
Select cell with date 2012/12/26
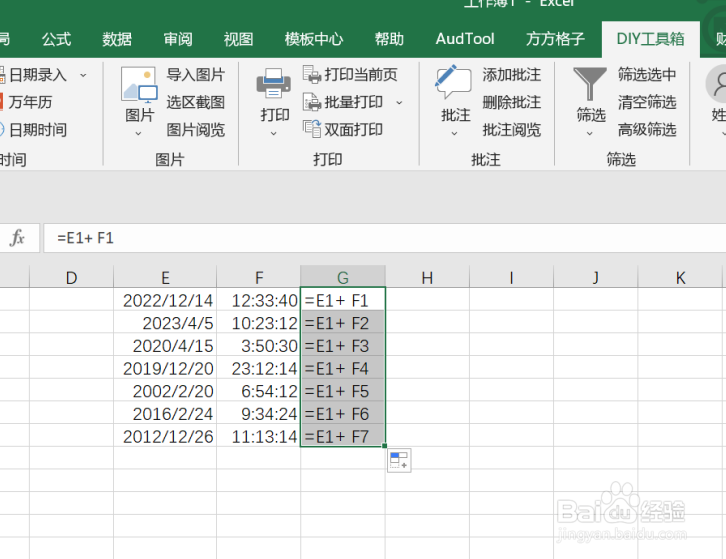(165, 436)
